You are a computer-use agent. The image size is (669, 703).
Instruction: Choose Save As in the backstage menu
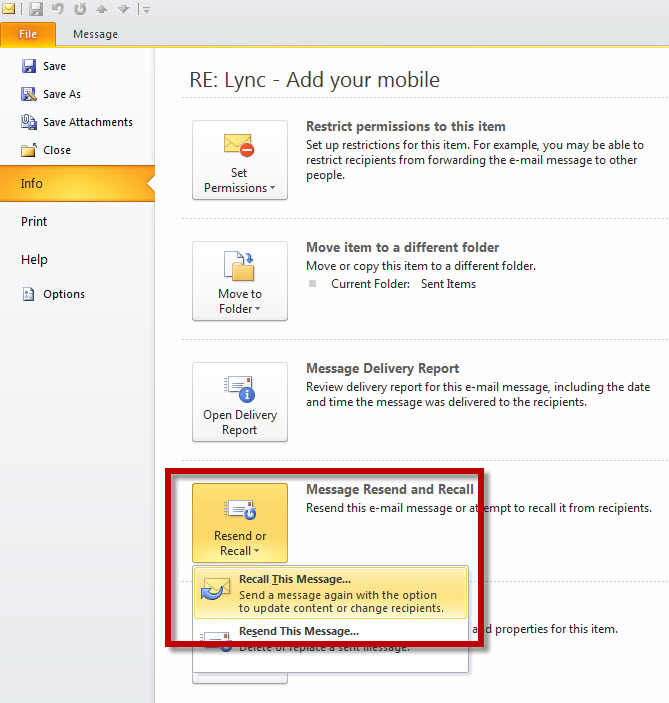pyautogui.click(x=61, y=94)
